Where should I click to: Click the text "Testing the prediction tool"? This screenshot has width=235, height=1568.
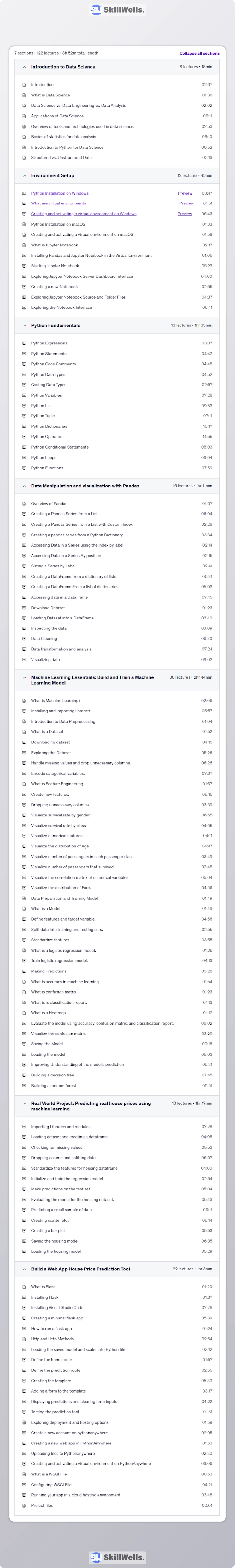coord(55,1412)
